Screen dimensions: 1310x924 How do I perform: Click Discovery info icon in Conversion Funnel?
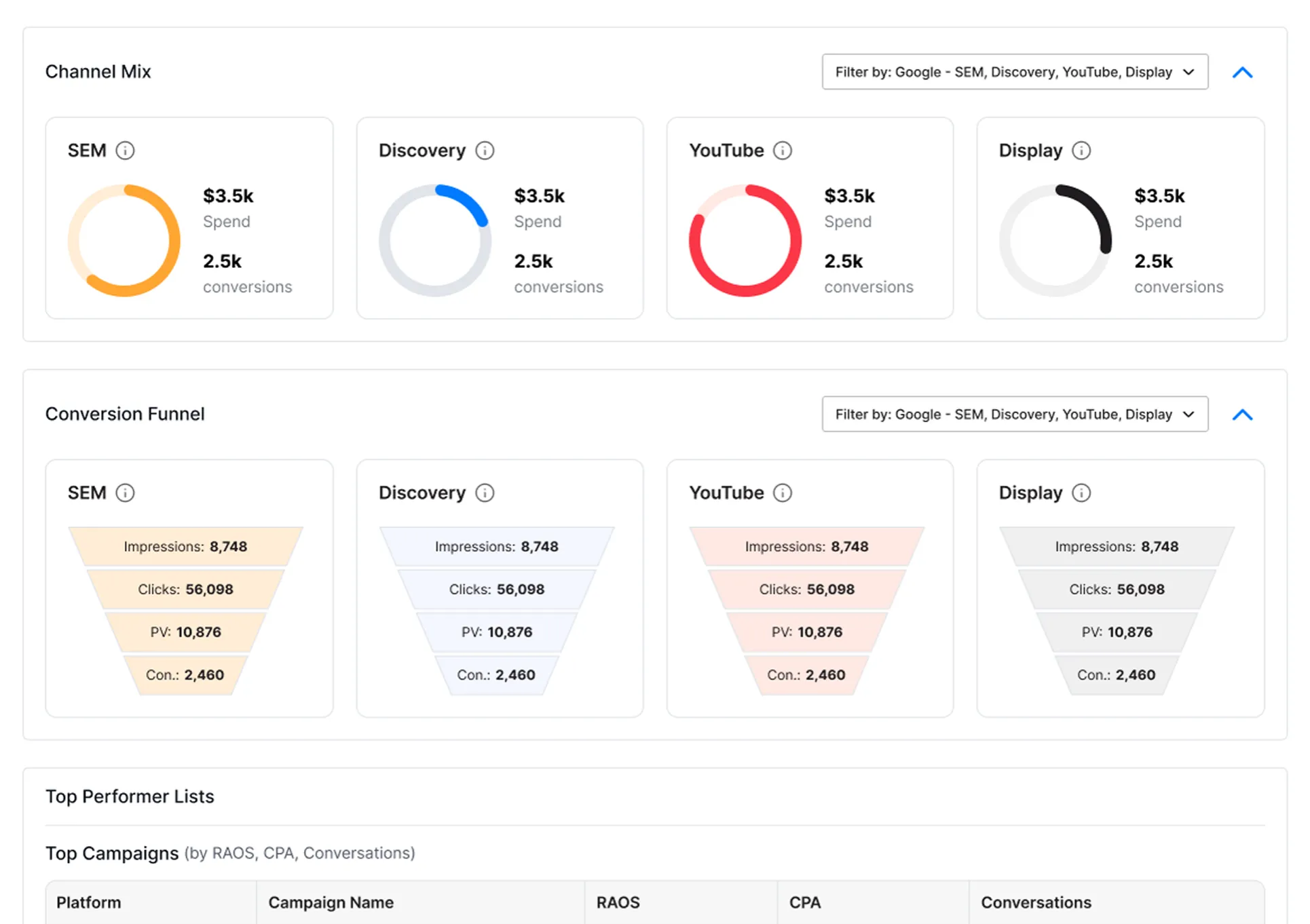point(485,493)
